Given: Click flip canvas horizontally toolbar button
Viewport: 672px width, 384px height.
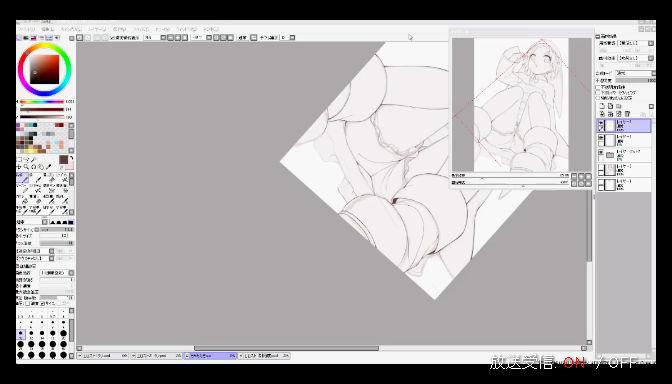Looking at the screenshot, I should 254,38.
